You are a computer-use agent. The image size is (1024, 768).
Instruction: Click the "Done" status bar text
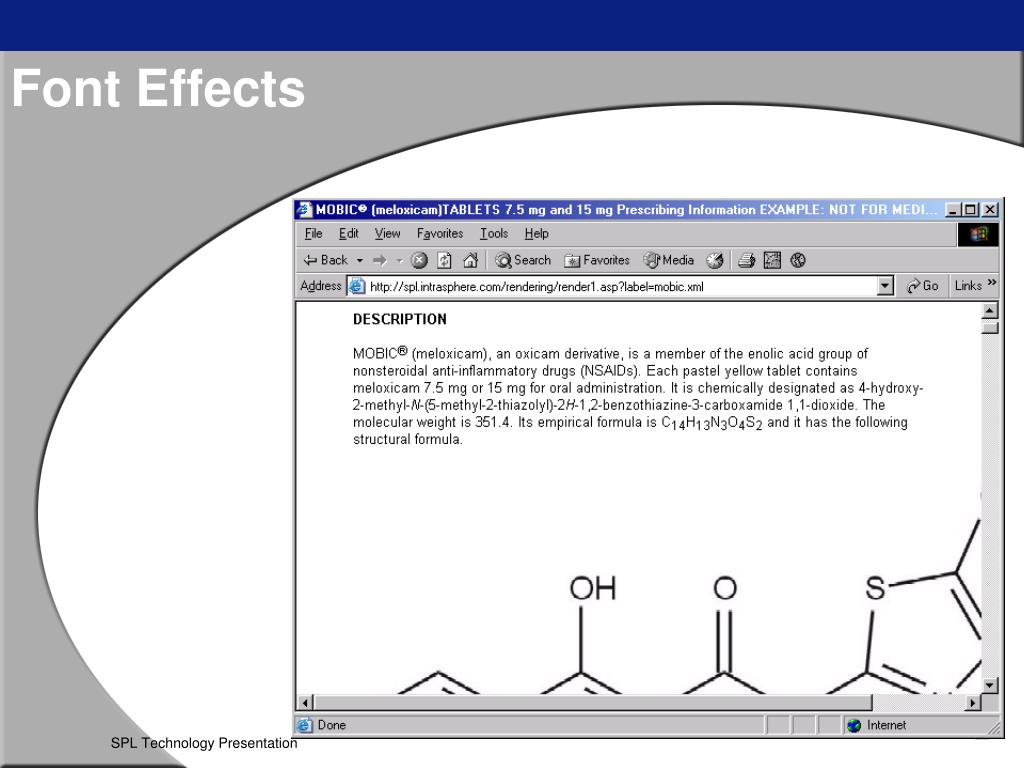pyautogui.click(x=332, y=725)
